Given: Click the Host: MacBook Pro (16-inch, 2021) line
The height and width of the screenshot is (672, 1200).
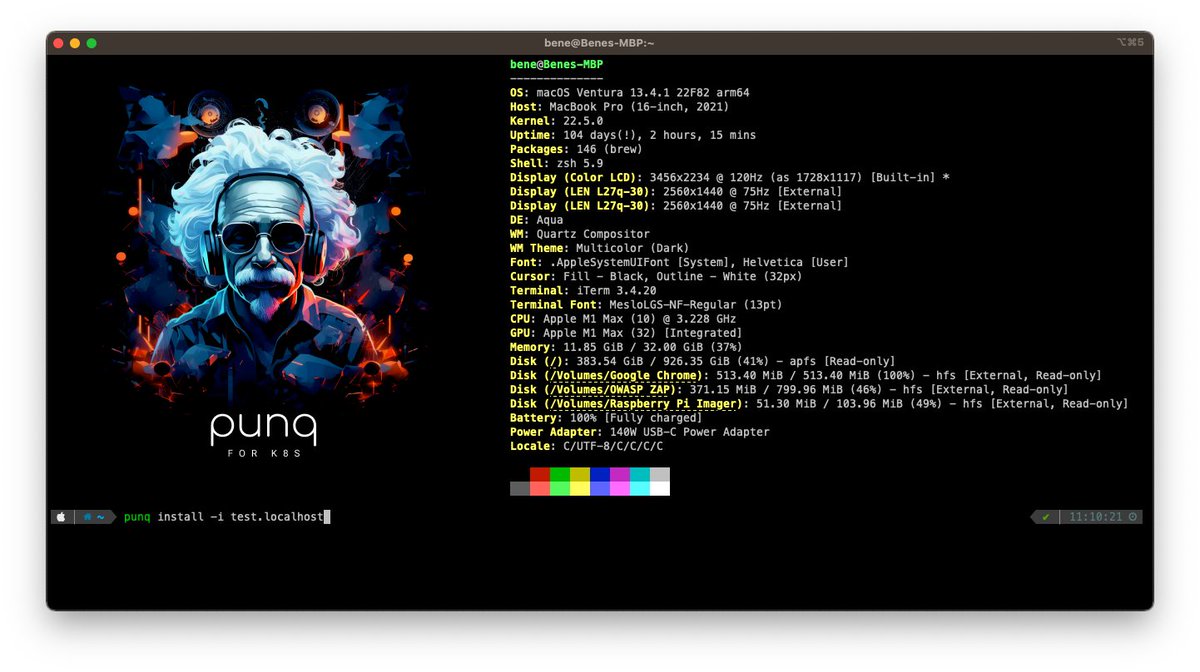Looking at the screenshot, I should pyautogui.click(x=620, y=107).
